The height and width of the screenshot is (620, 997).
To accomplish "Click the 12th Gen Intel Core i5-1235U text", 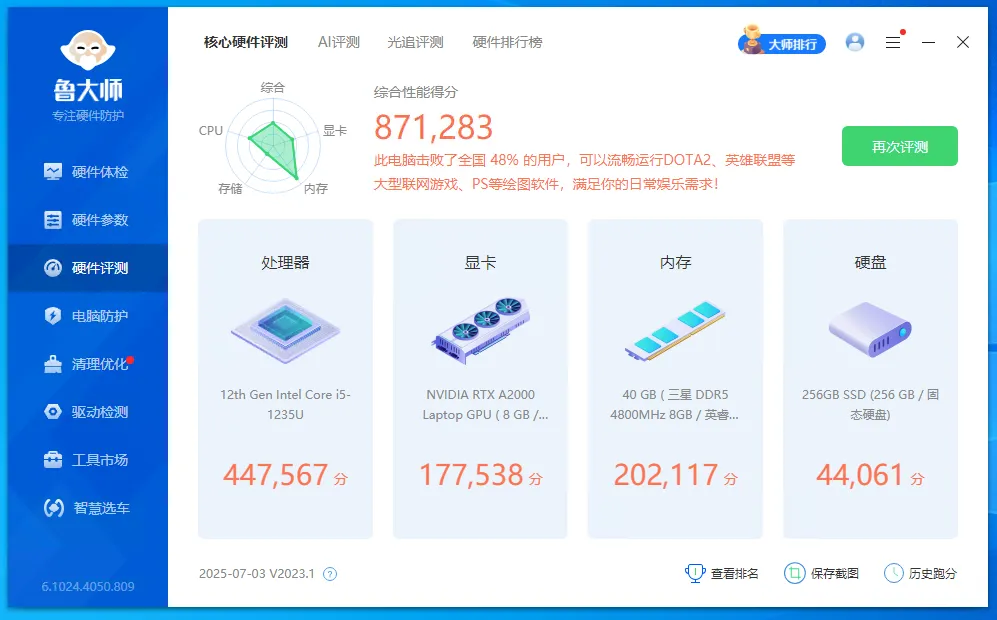I will point(285,404).
